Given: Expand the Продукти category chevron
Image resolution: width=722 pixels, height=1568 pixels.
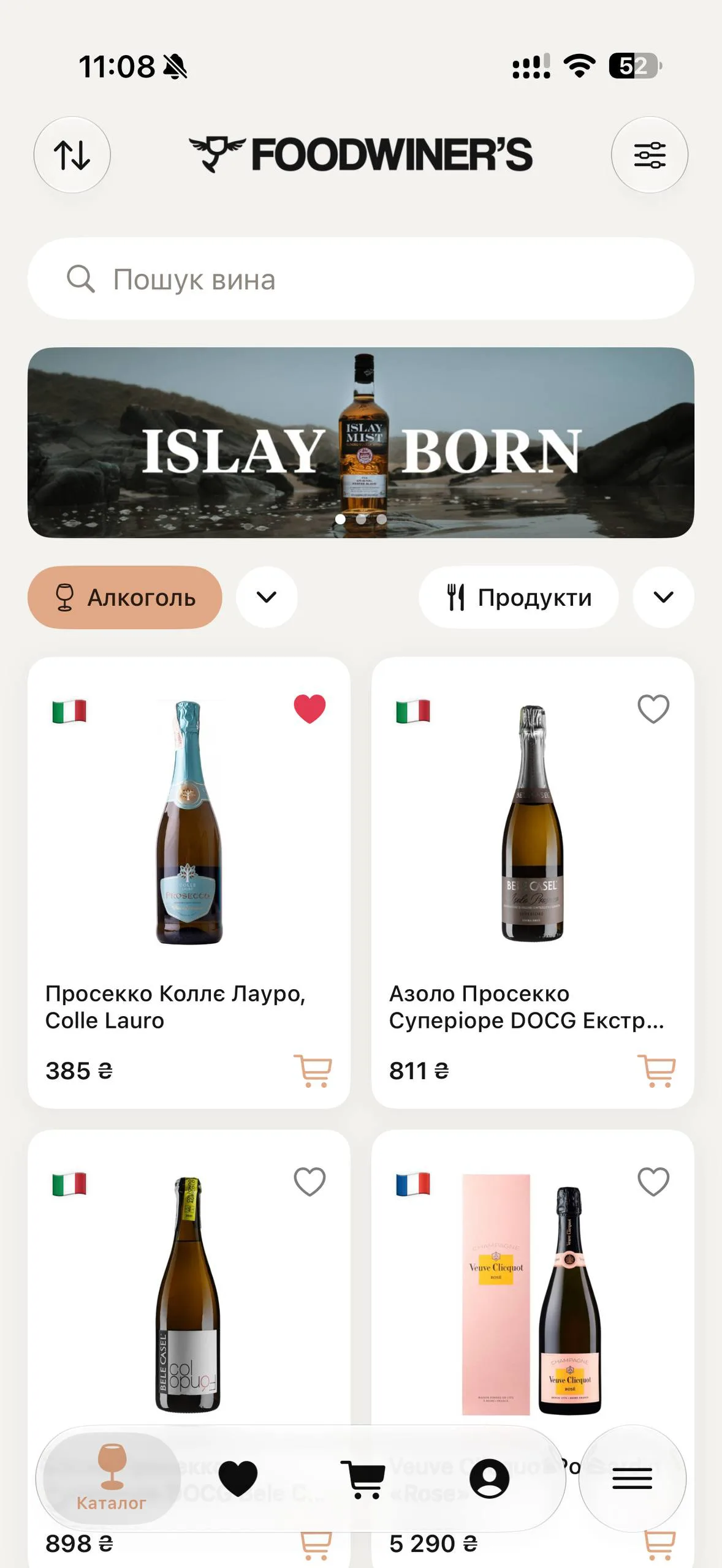Looking at the screenshot, I should coord(664,597).
